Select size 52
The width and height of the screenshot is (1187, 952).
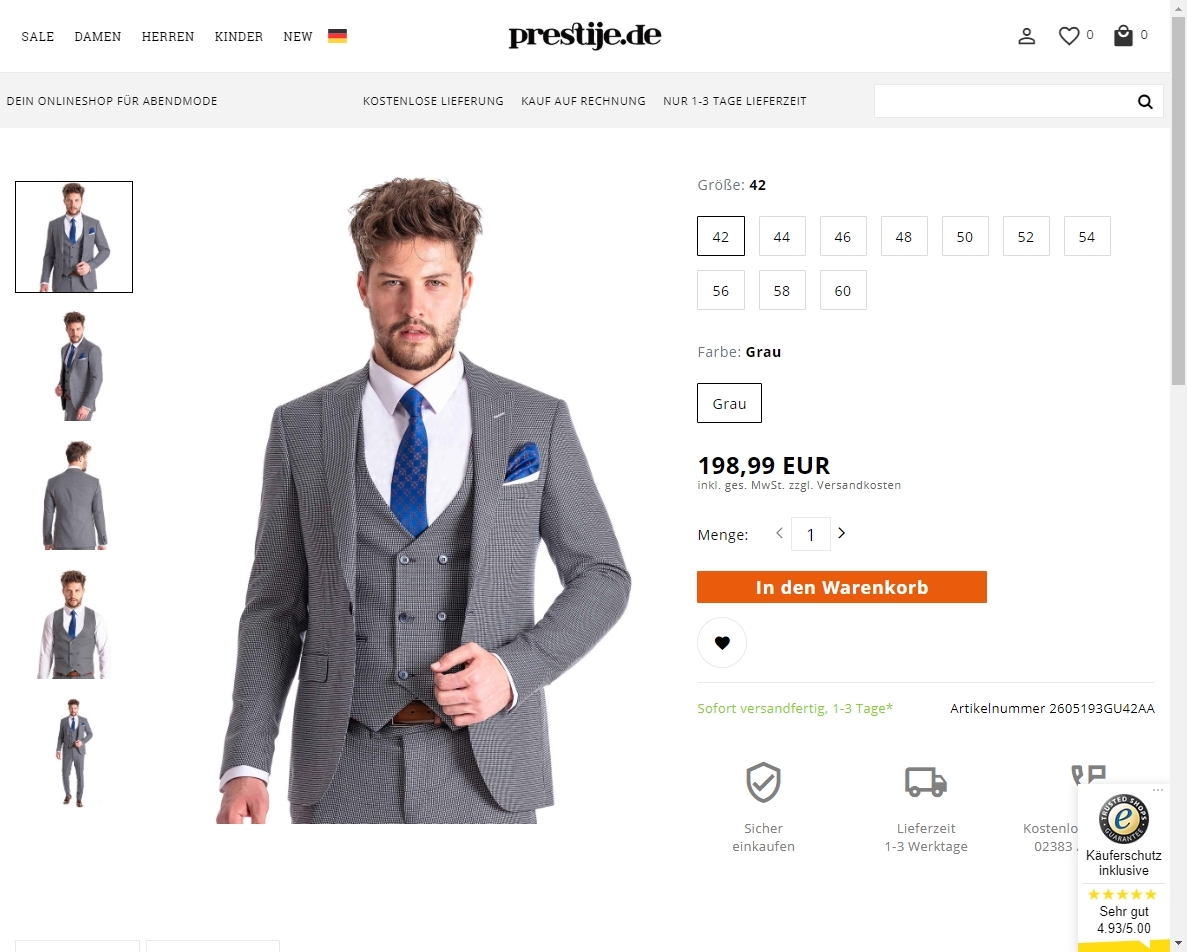[1025, 236]
